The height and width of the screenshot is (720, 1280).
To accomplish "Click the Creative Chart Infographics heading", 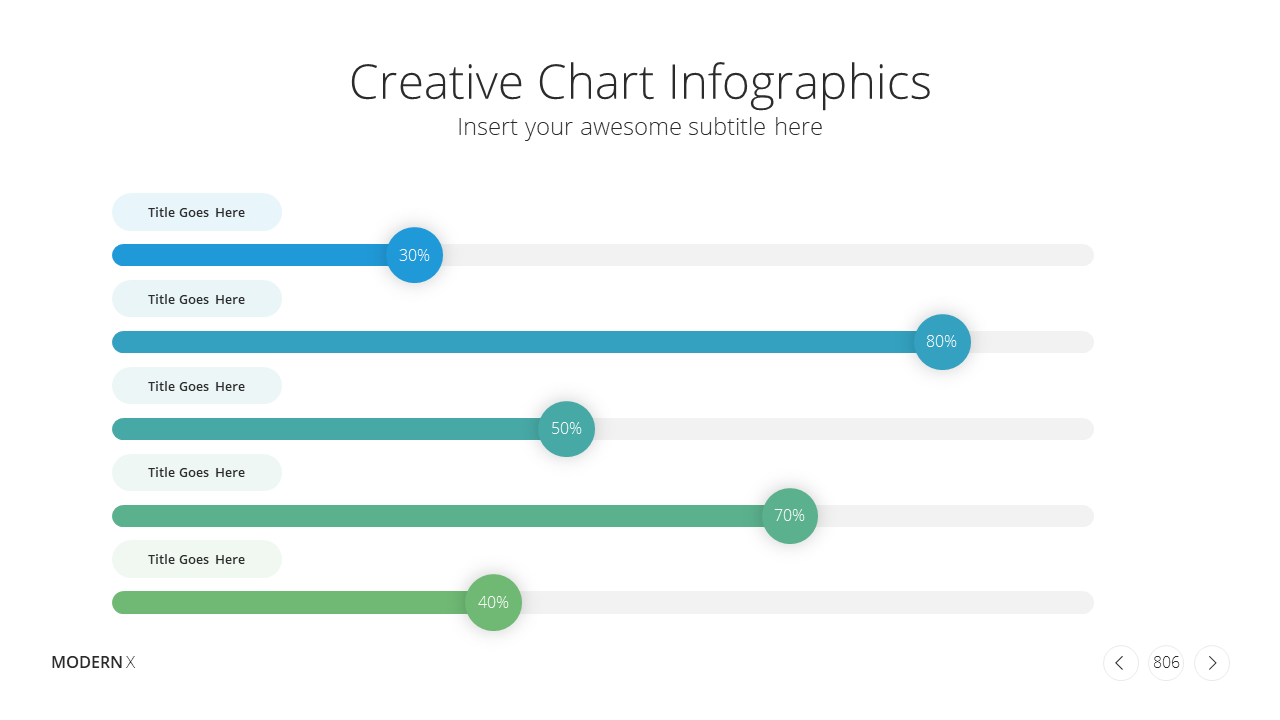I will point(640,83).
